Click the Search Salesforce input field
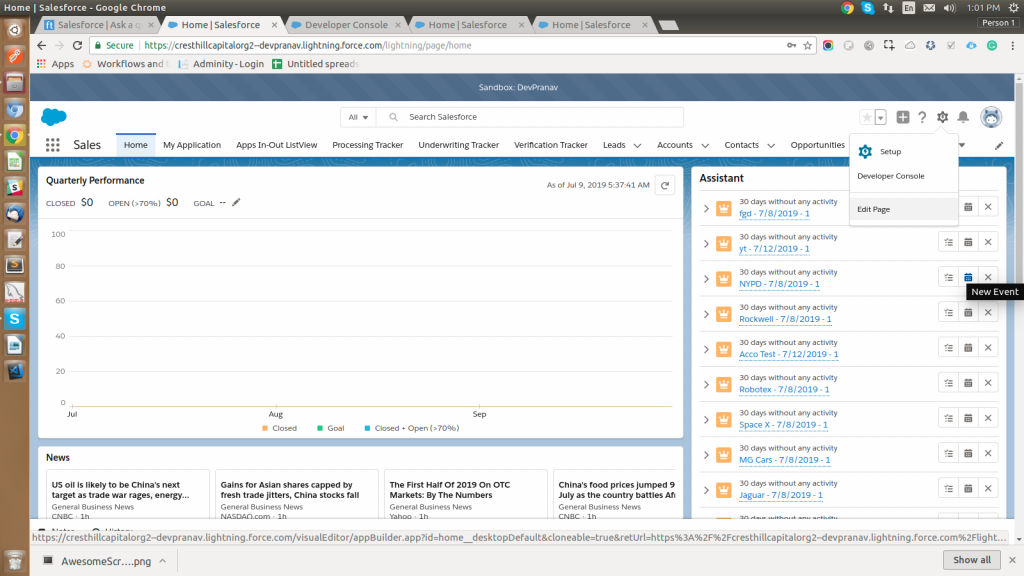The width and height of the screenshot is (1024, 576). click(x=540, y=117)
